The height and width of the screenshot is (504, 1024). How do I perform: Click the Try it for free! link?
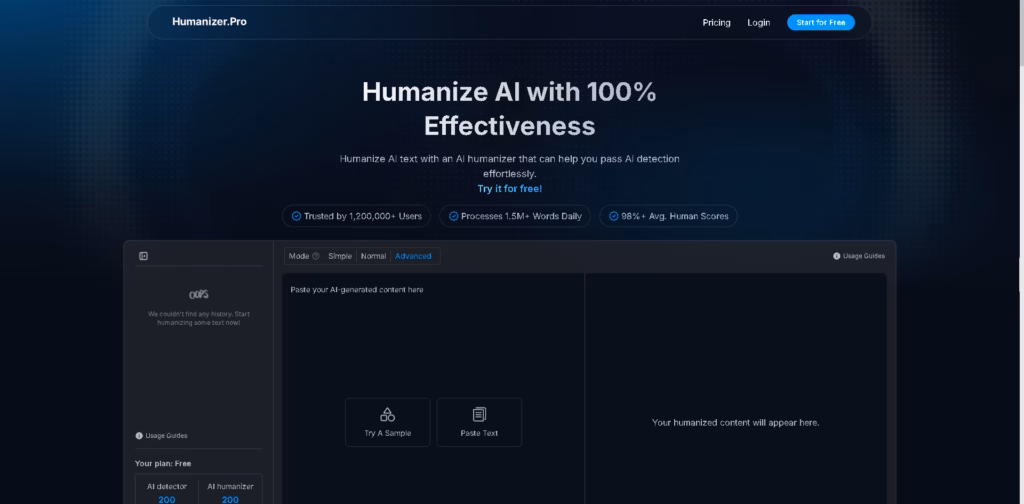(x=509, y=189)
